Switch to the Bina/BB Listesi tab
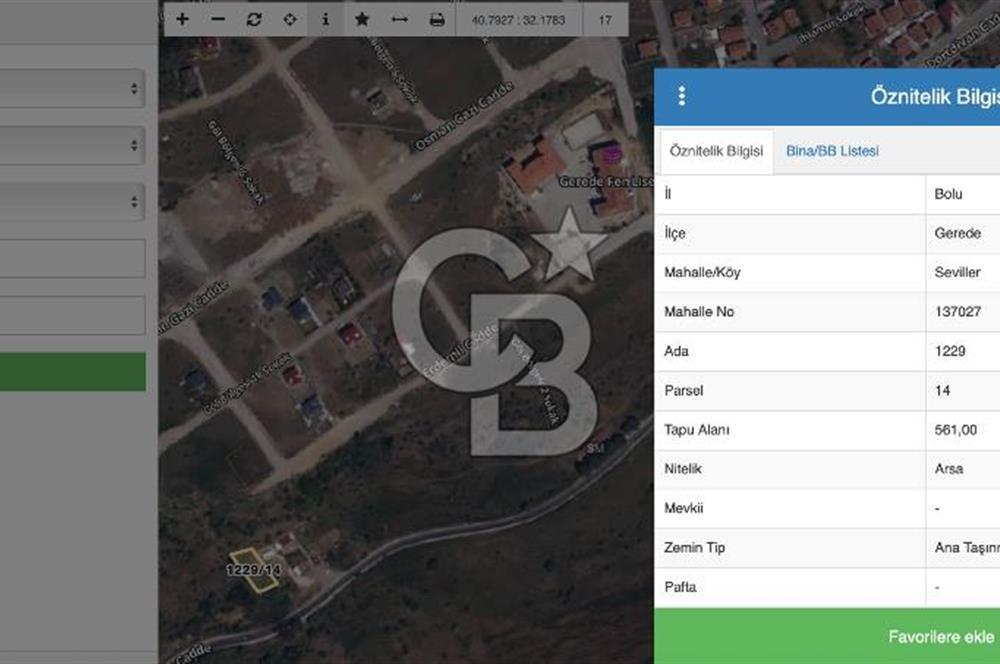This screenshot has width=1000, height=664. point(832,151)
